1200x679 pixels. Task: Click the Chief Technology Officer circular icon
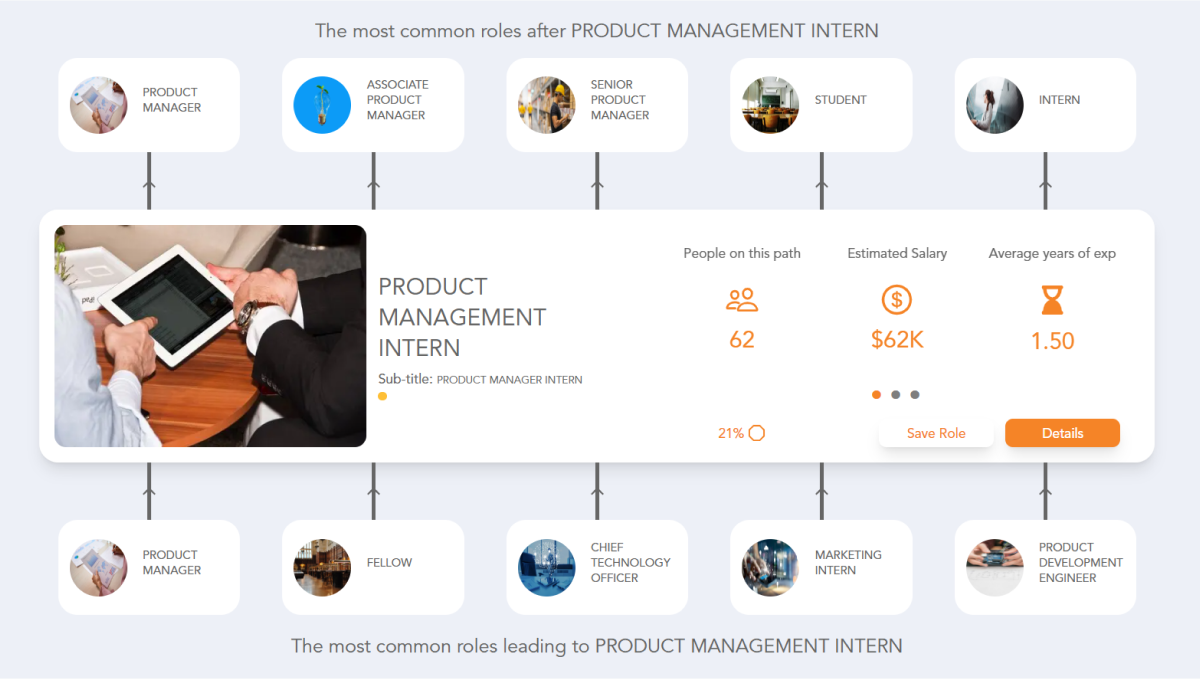[x=546, y=567]
